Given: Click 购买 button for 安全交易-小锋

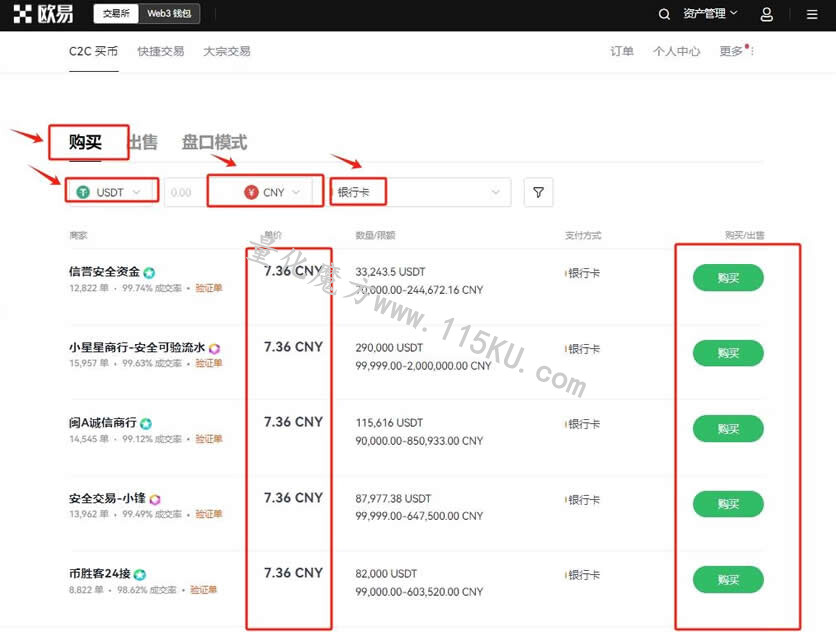Looking at the screenshot, I should click(x=728, y=504).
